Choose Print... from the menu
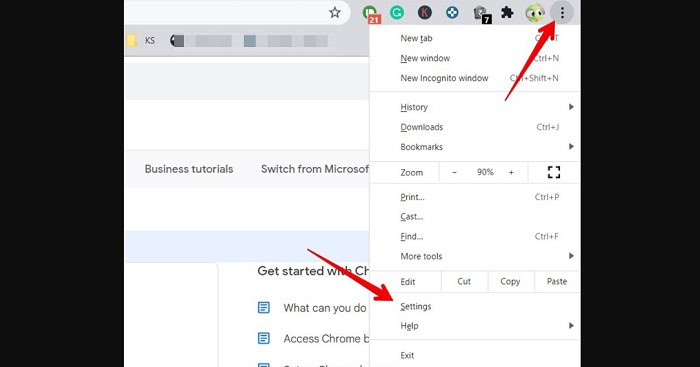The image size is (700, 367). click(475, 197)
